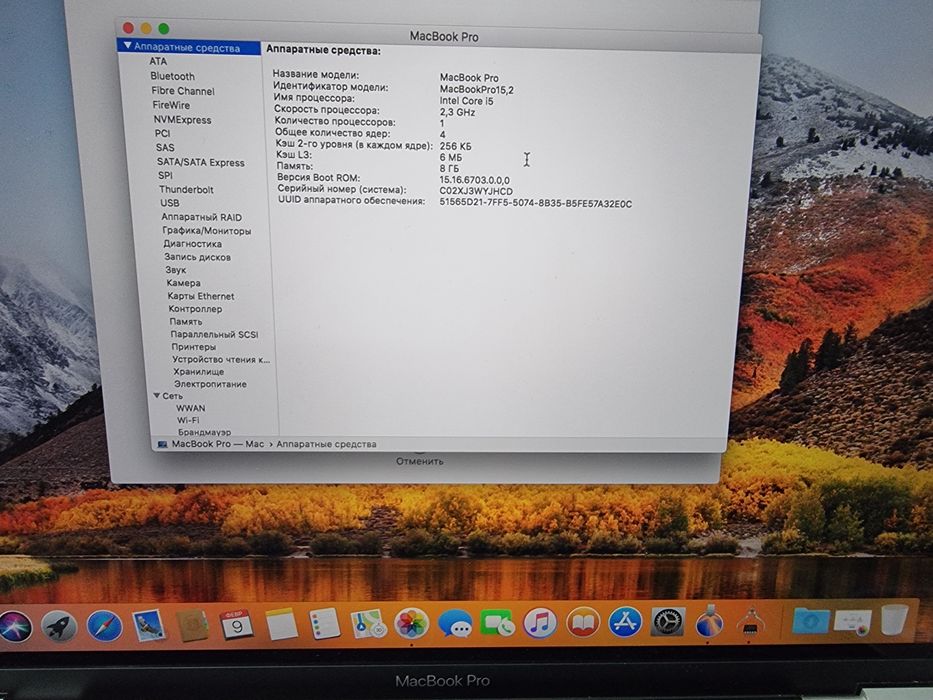Screen dimensions: 933x700
Task: Select Thunderbolt in sidebar
Action: click(x=186, y=189)
